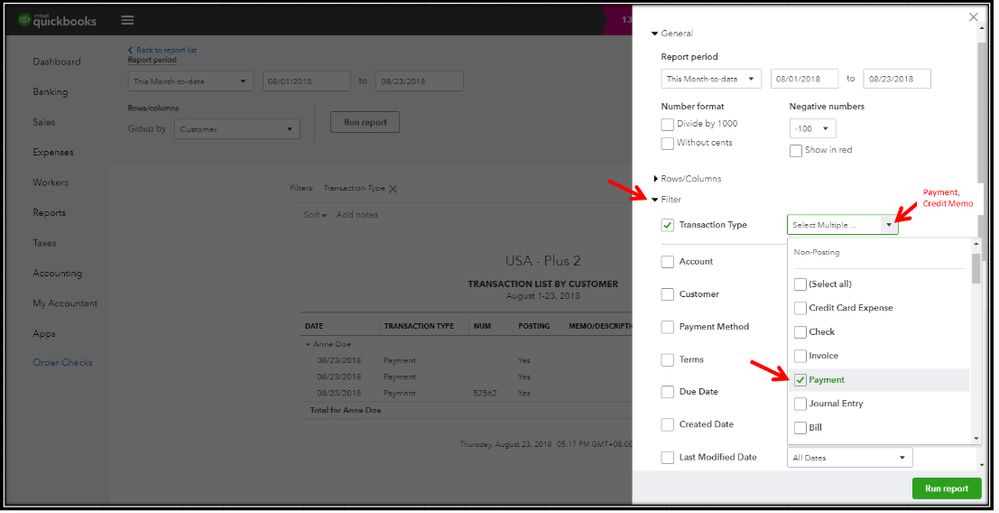Click the dropdown list scrollbar up arrow
This screenshot has height=513, width=999.
coord(975,244)
